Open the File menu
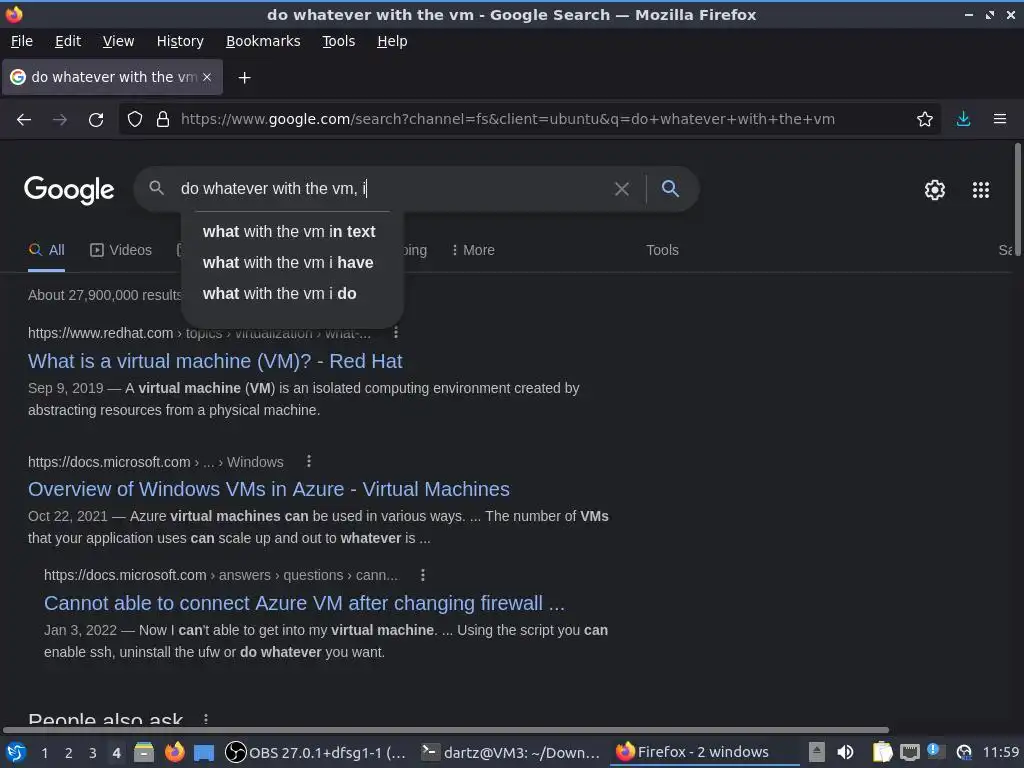 tap(22, 41)
